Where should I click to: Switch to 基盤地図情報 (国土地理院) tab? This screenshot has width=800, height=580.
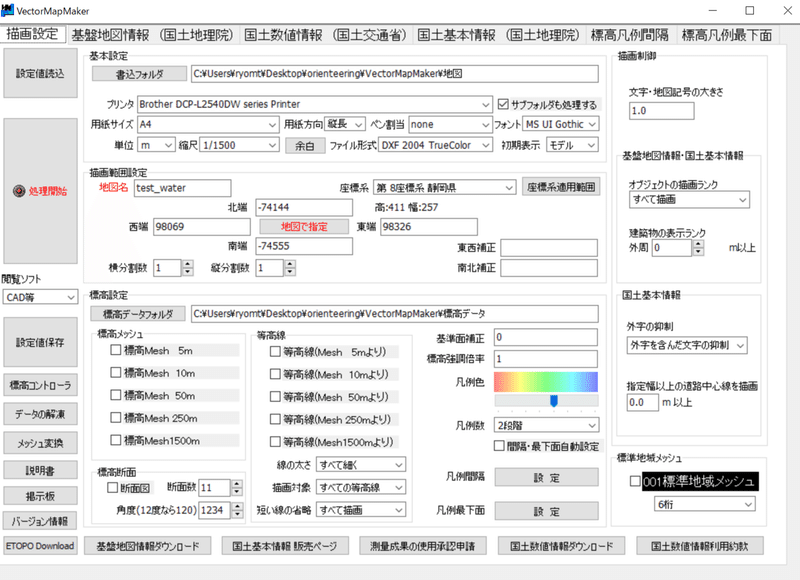[153, 35]
